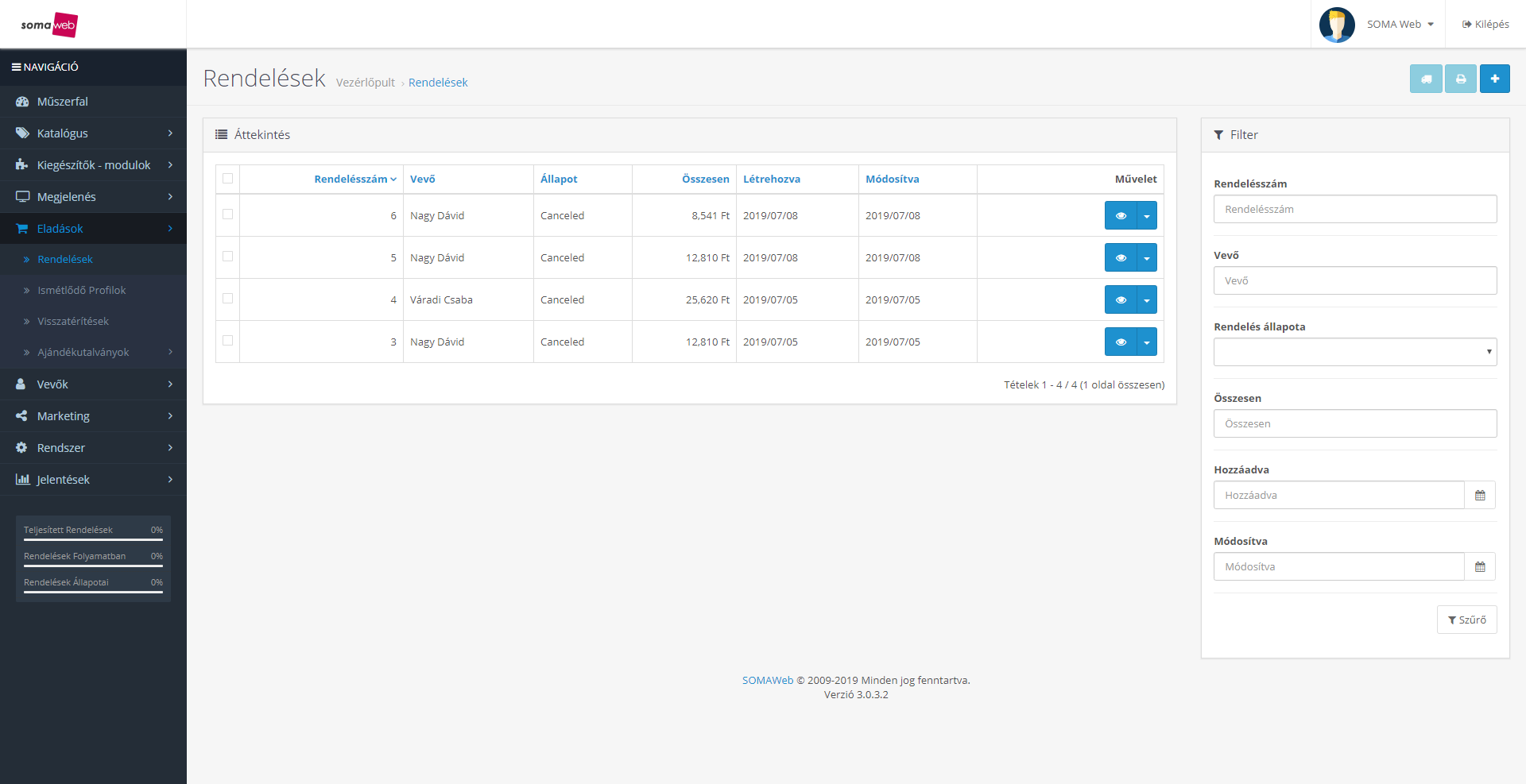Screen dimensions: 1526x784
Task: Sort by Állapot column header
Action: coord(559,180)
